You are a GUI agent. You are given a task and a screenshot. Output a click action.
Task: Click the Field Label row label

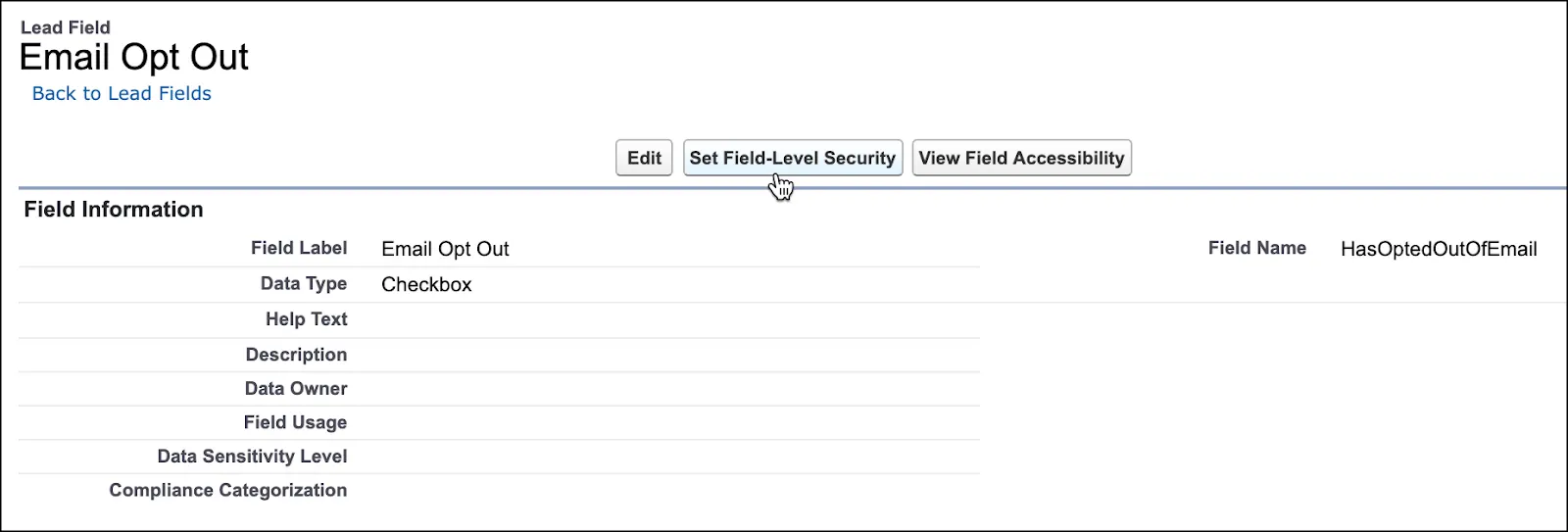coord(299,248)
